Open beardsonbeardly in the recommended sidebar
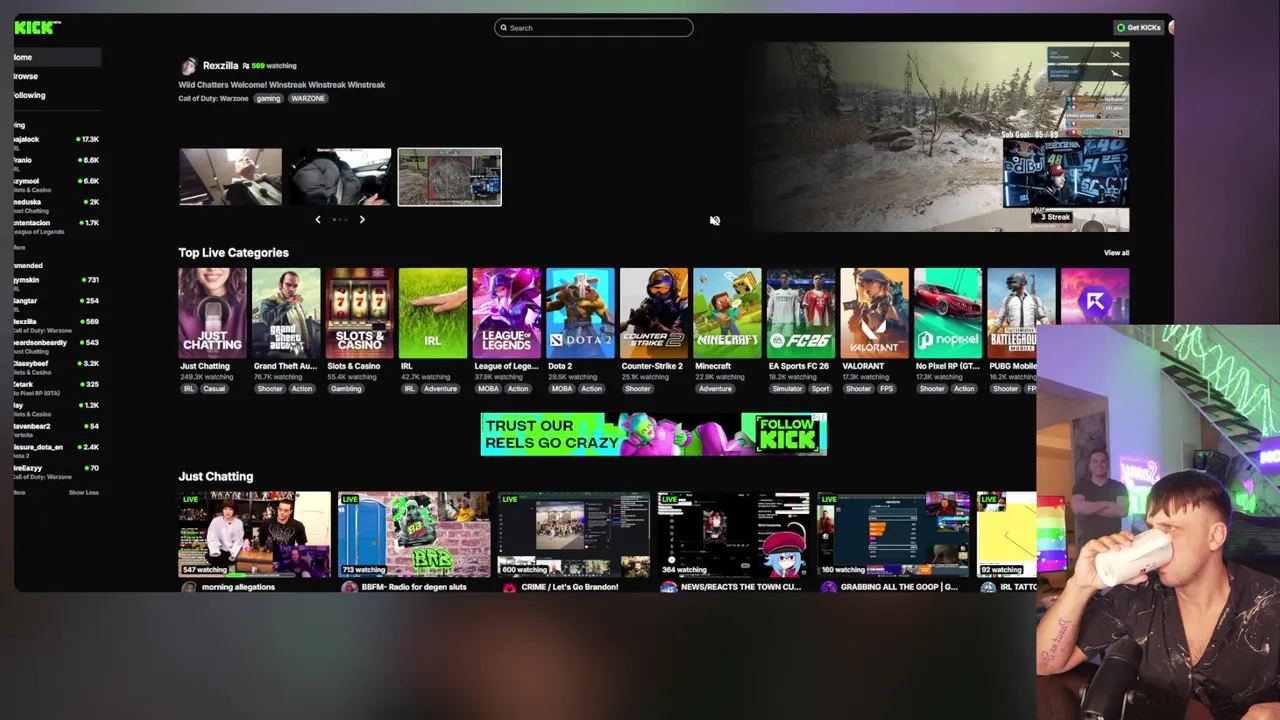 point(57,346)
